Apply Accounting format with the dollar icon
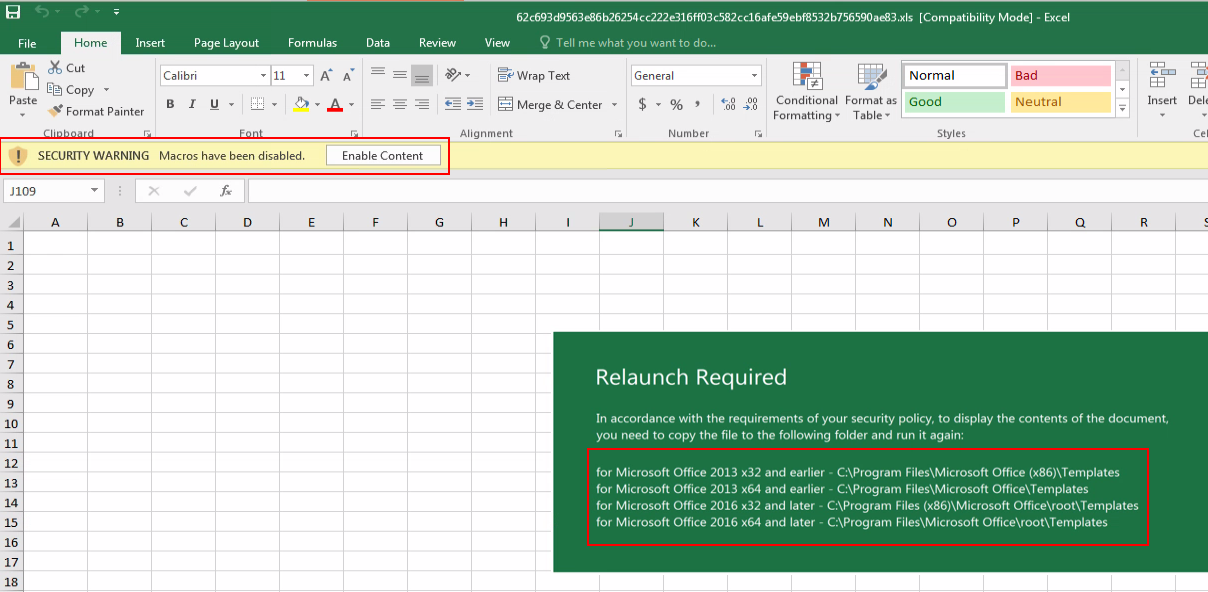Viewport: 1208px width, 592px height. [642, 104]
